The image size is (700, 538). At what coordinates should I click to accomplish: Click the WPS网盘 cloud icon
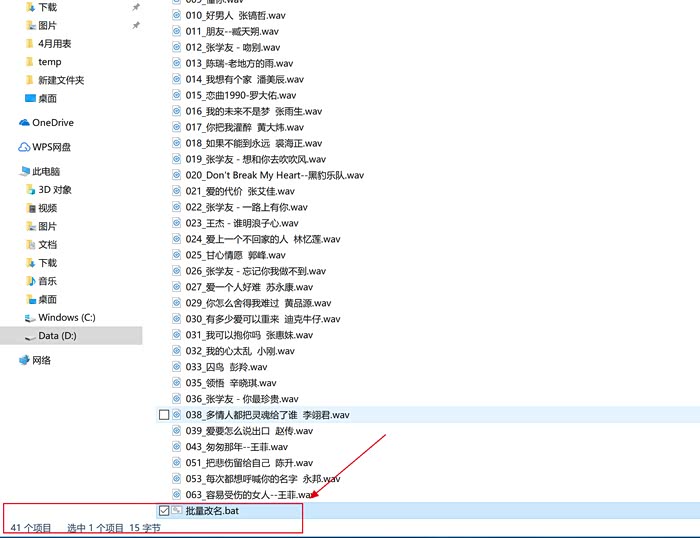pyautogui.click(x=24, y=147)
